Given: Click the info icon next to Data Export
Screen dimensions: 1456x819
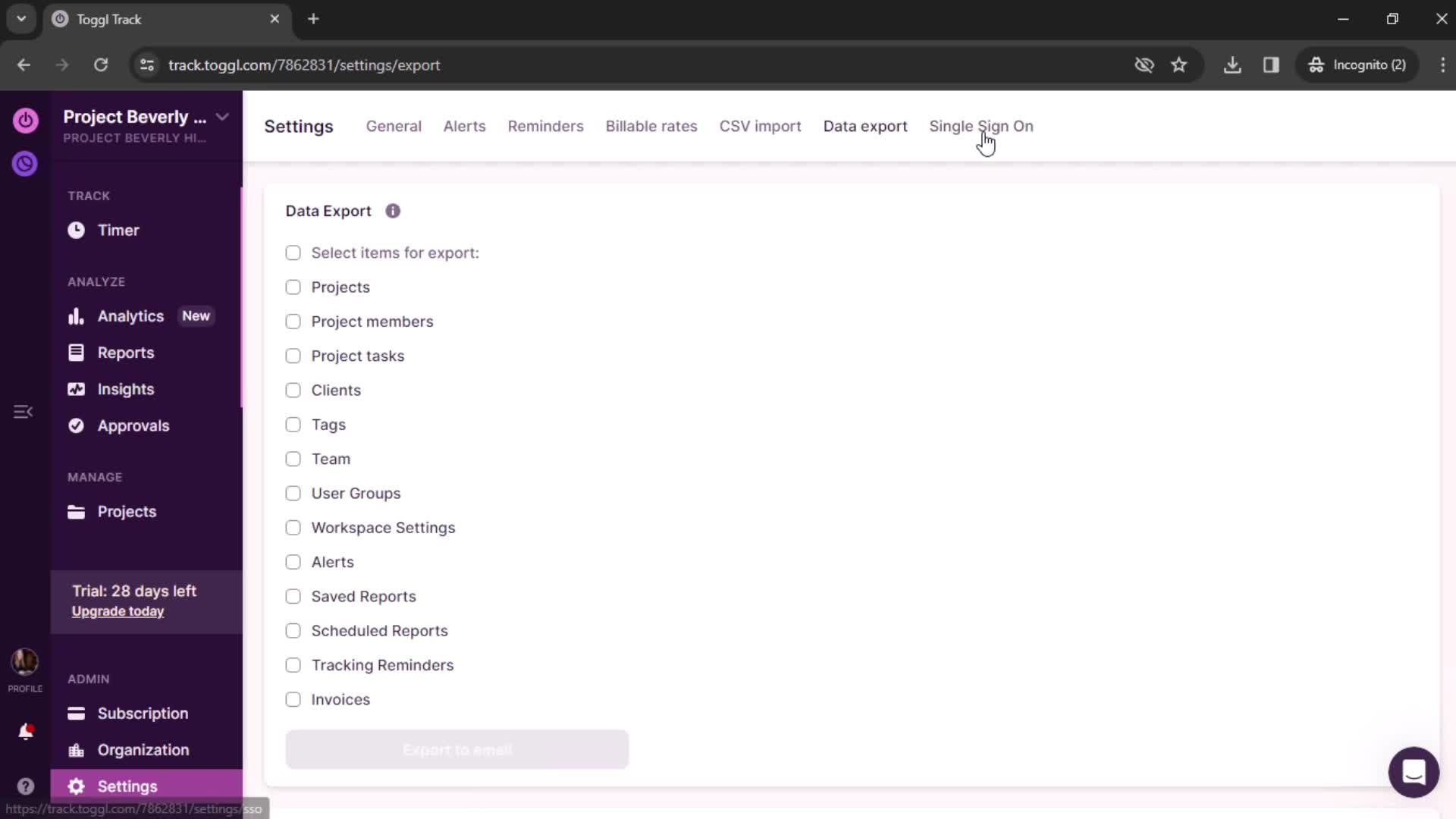Looking at the screenshot, I should (392, 211).
